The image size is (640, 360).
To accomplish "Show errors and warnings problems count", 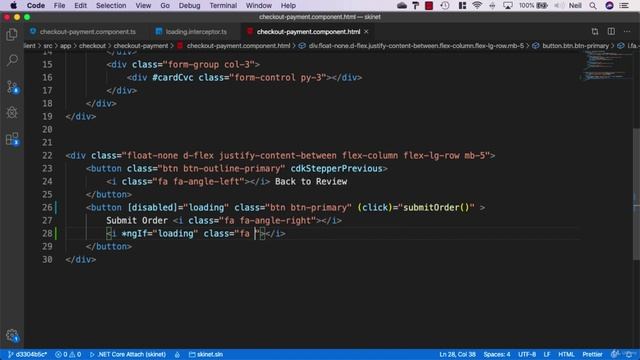I will click(x=68, y=354).
